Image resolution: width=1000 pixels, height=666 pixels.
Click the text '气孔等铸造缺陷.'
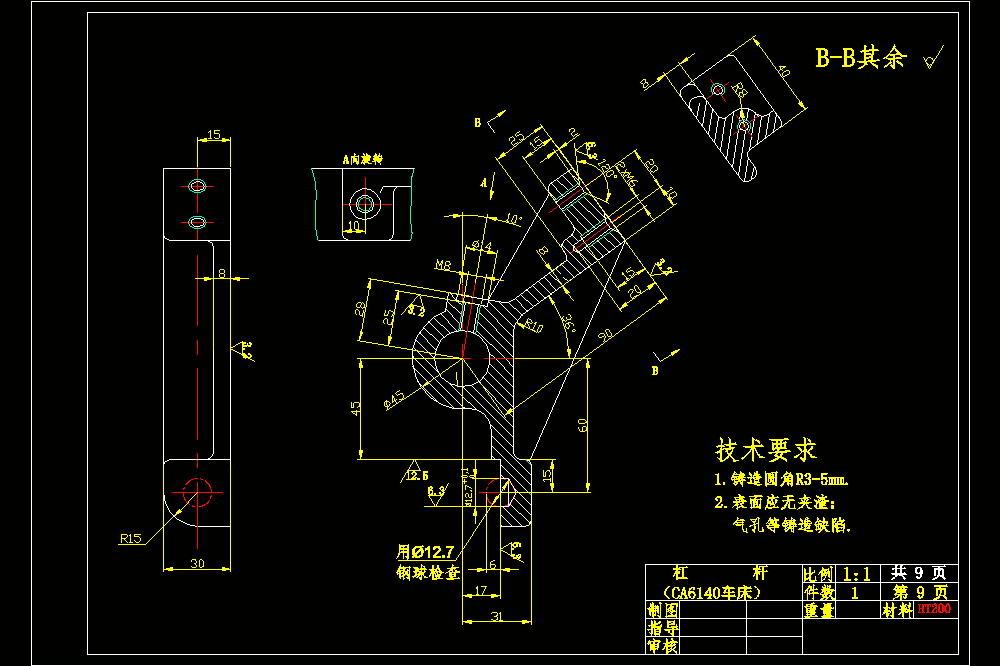(791, 526)
